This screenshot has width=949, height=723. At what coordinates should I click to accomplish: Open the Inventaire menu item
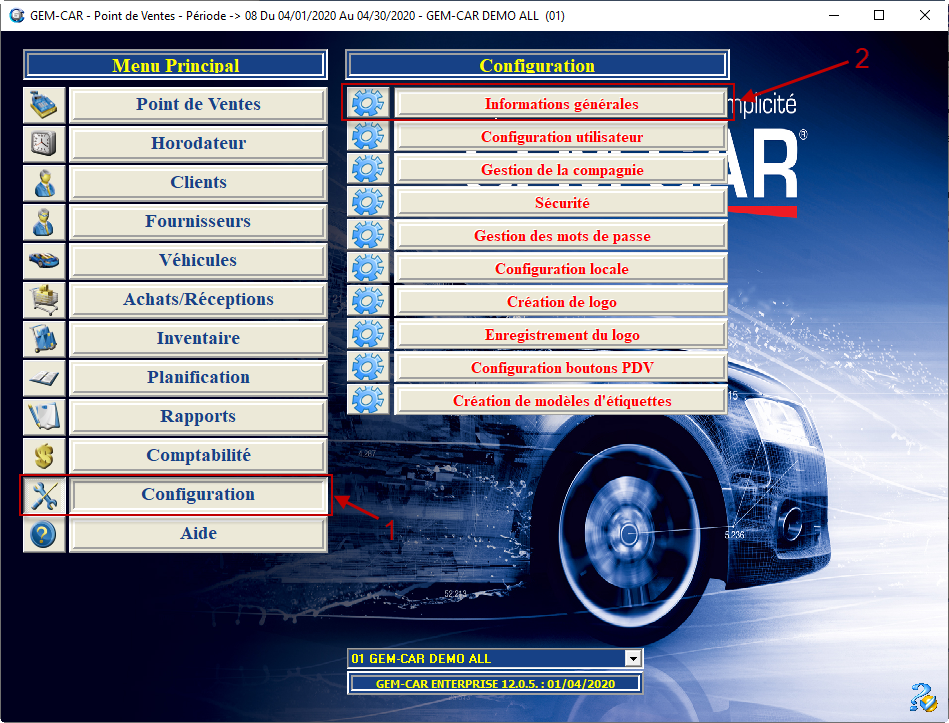pos(198,339)
